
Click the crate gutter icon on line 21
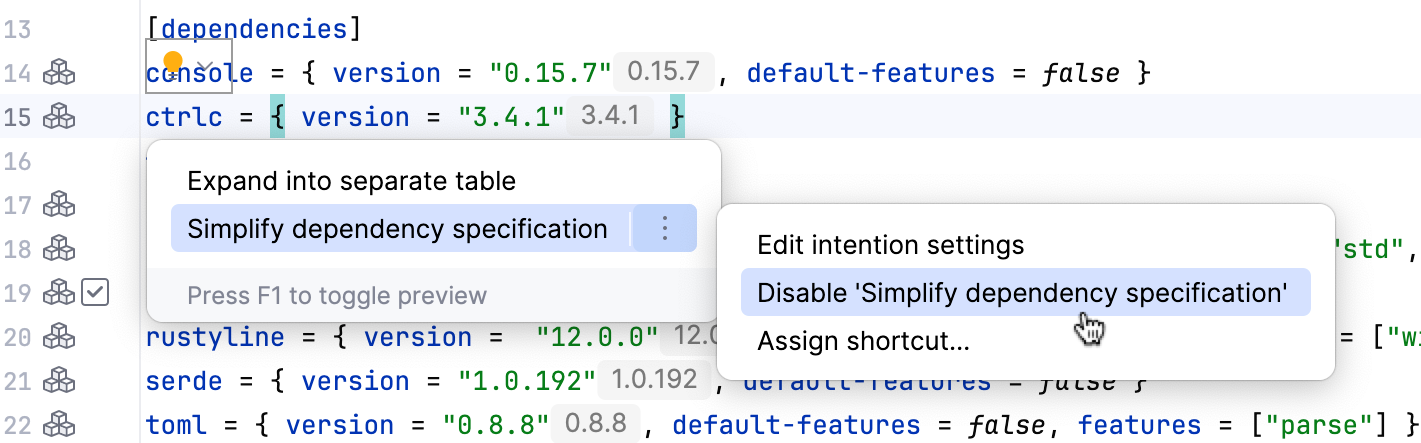coord(58,381)
